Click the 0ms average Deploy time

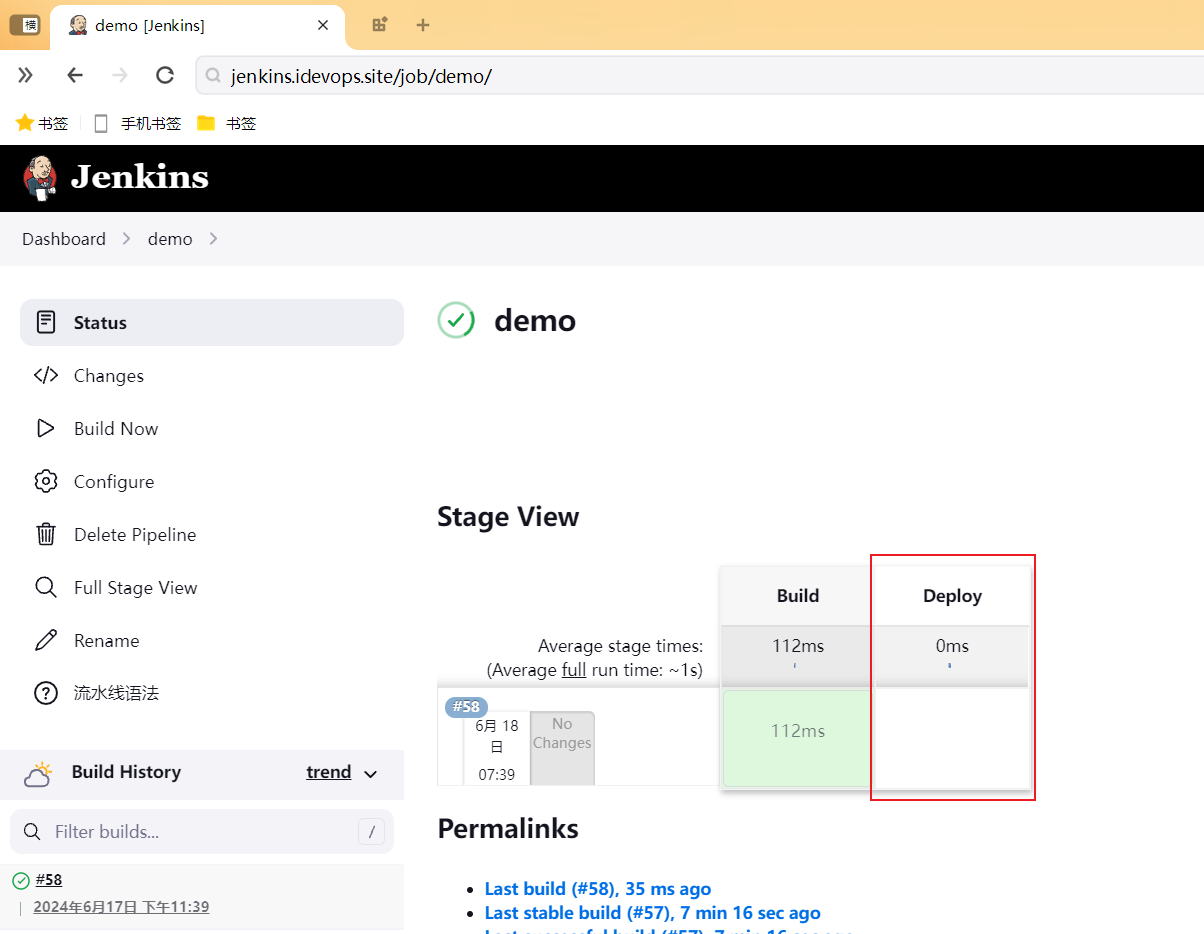[x=952, y=646]
